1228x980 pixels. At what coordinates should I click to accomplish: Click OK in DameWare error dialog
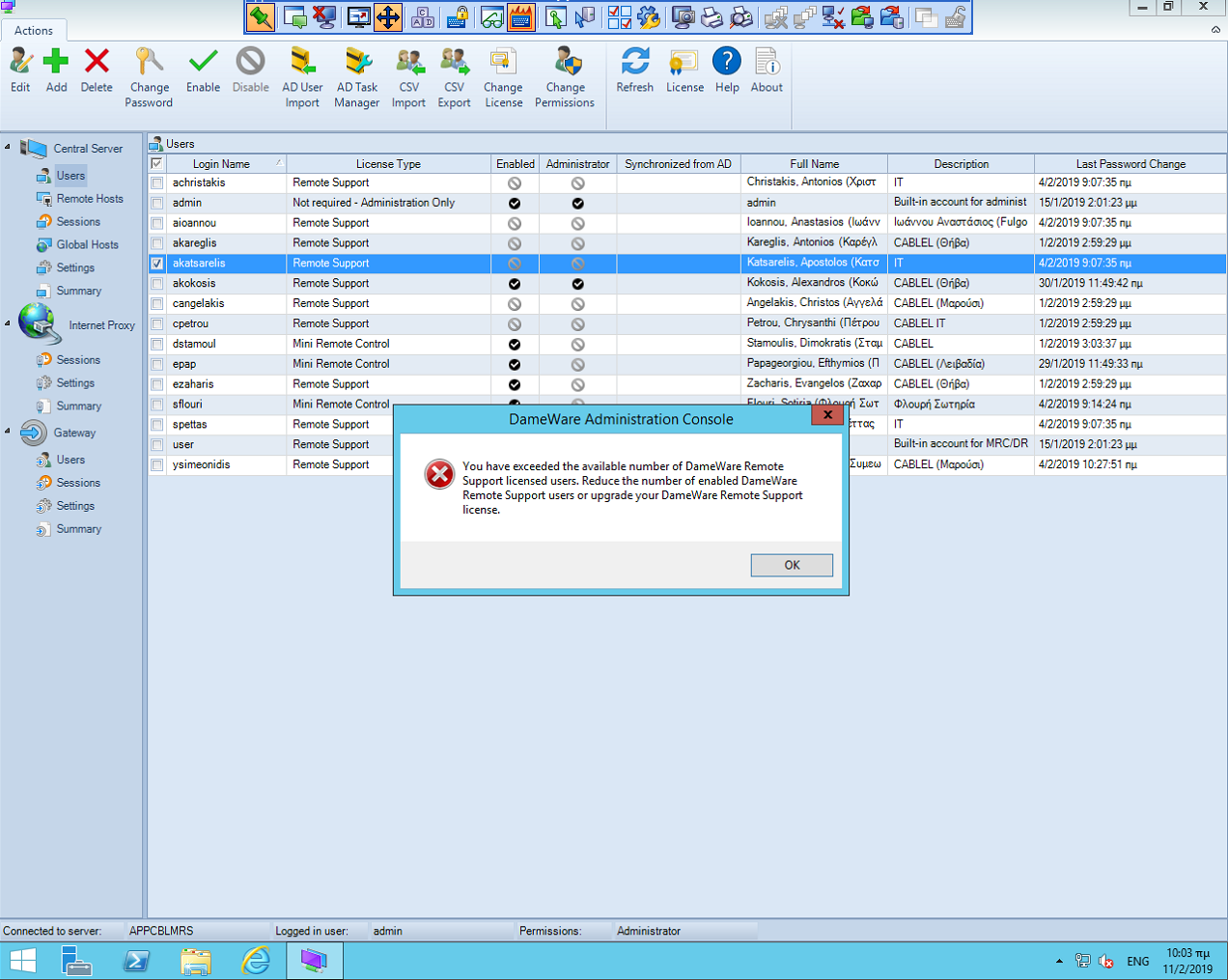pyautogui.click(x=792, y=565)
